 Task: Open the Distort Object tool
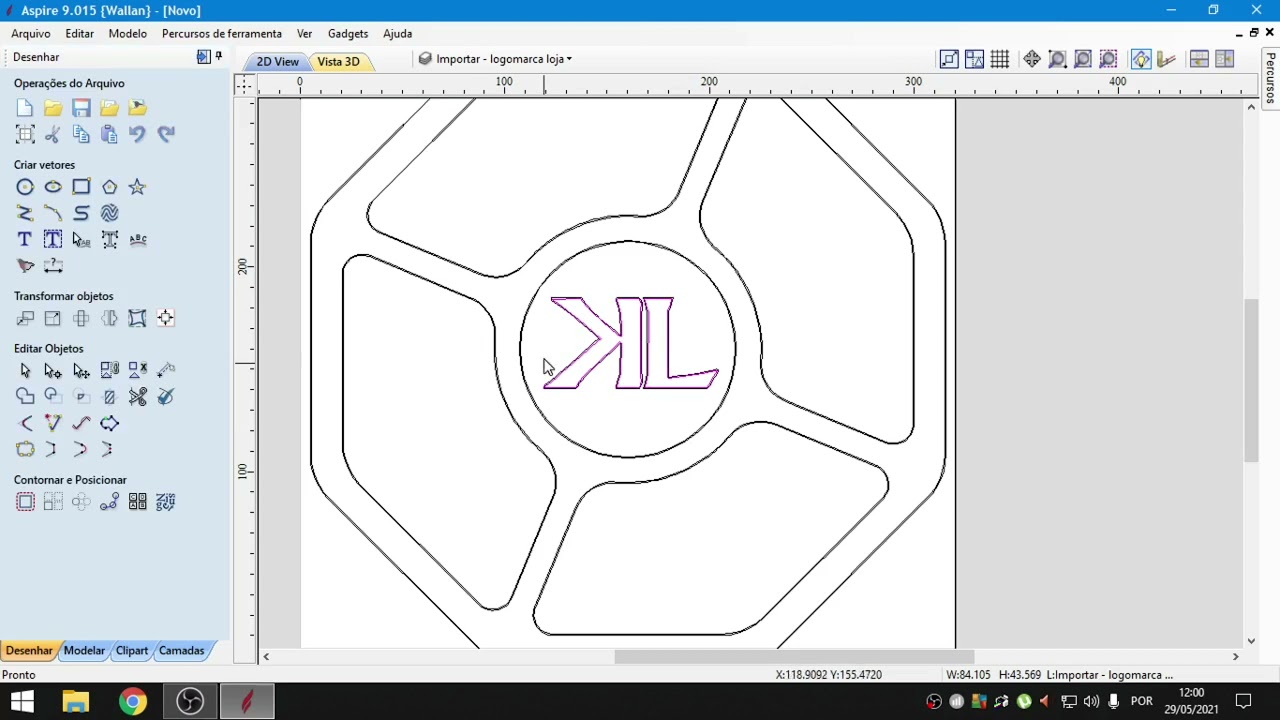(137, 318)
